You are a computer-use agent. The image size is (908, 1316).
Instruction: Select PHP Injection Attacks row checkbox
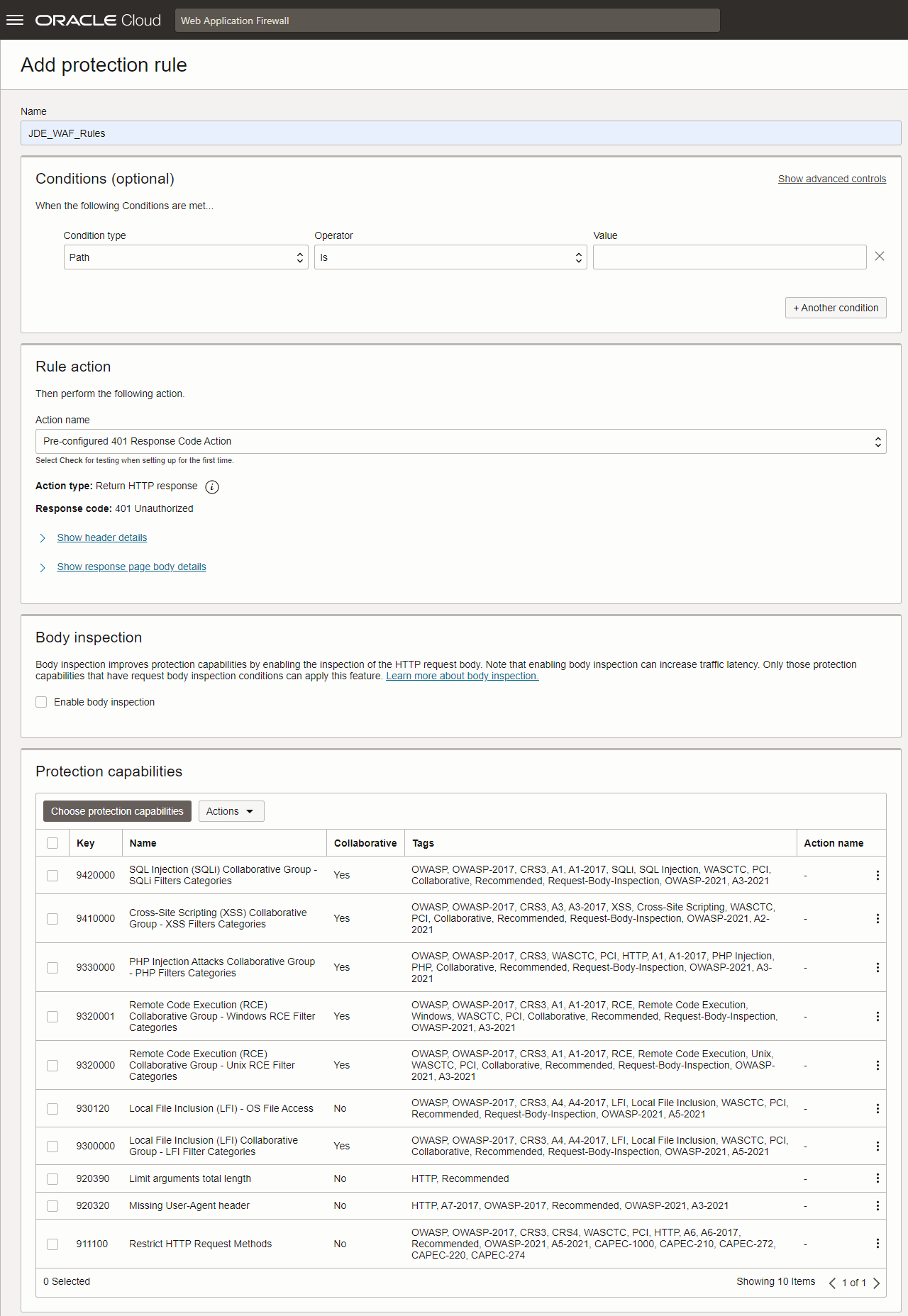click(x=52, y=968)
